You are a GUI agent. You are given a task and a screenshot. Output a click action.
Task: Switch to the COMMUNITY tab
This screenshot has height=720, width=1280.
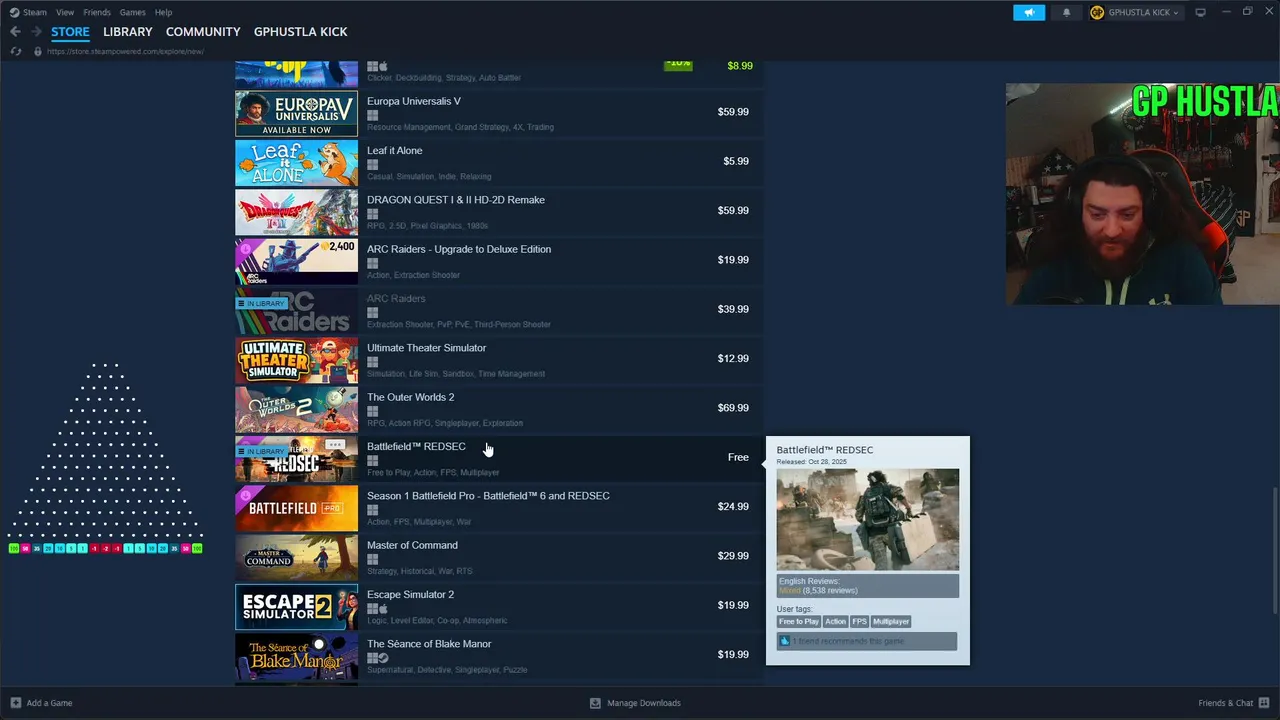click(203, 32)
